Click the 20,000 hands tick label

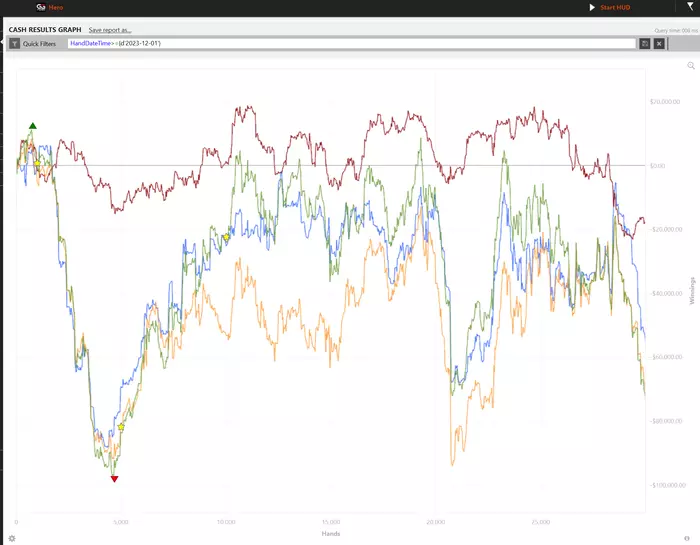coord(436,522)
